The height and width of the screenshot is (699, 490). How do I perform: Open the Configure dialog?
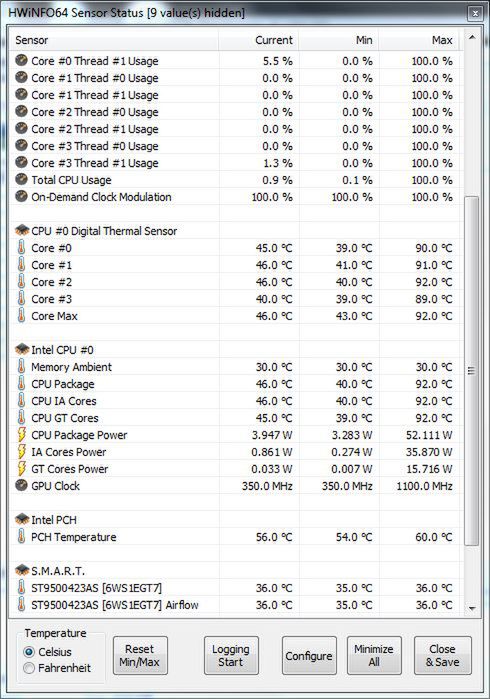pyautogui.click(x=309, y=655)
